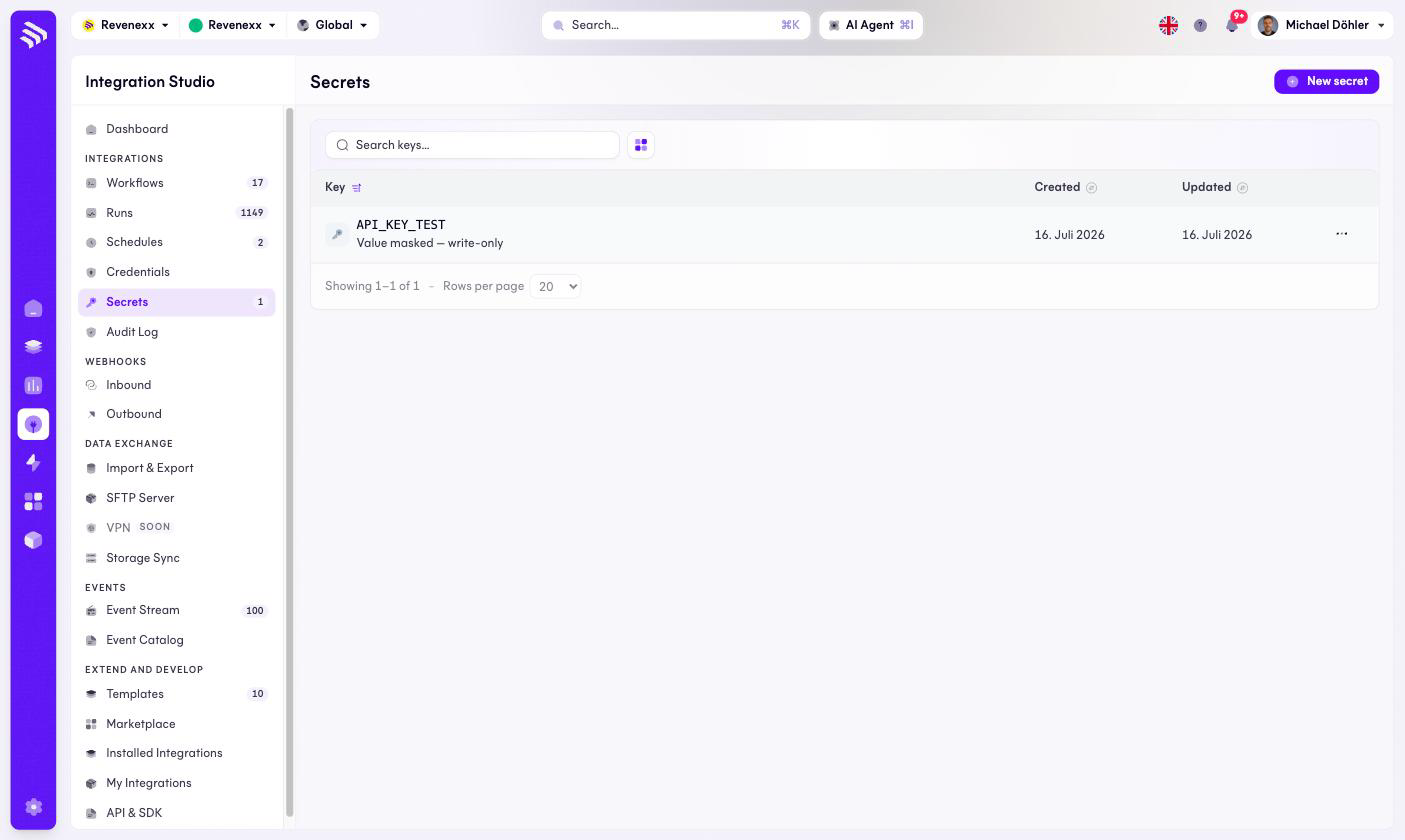Change rows per page dropdown
The height and width of the screenshot is (840, 1405).
[555, 286]
